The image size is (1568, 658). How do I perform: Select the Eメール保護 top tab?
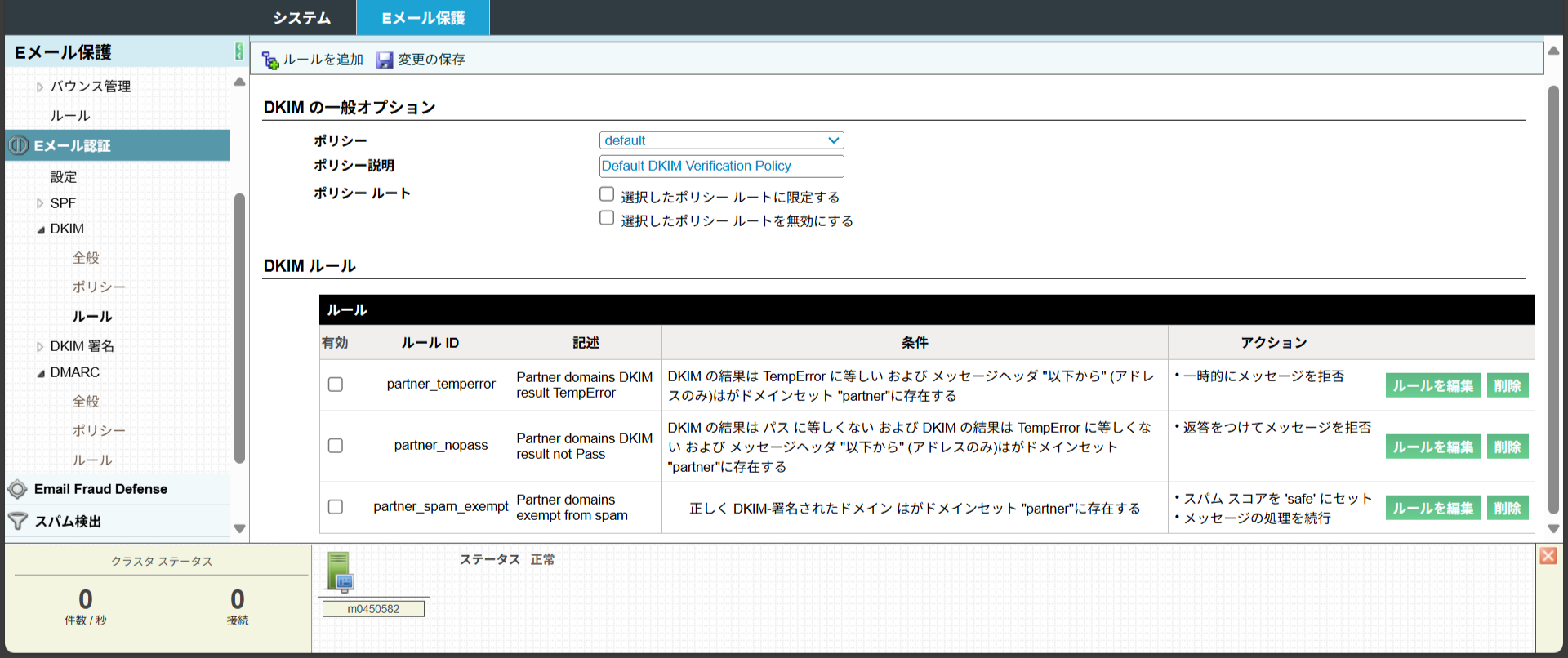(x=423, y=18)
